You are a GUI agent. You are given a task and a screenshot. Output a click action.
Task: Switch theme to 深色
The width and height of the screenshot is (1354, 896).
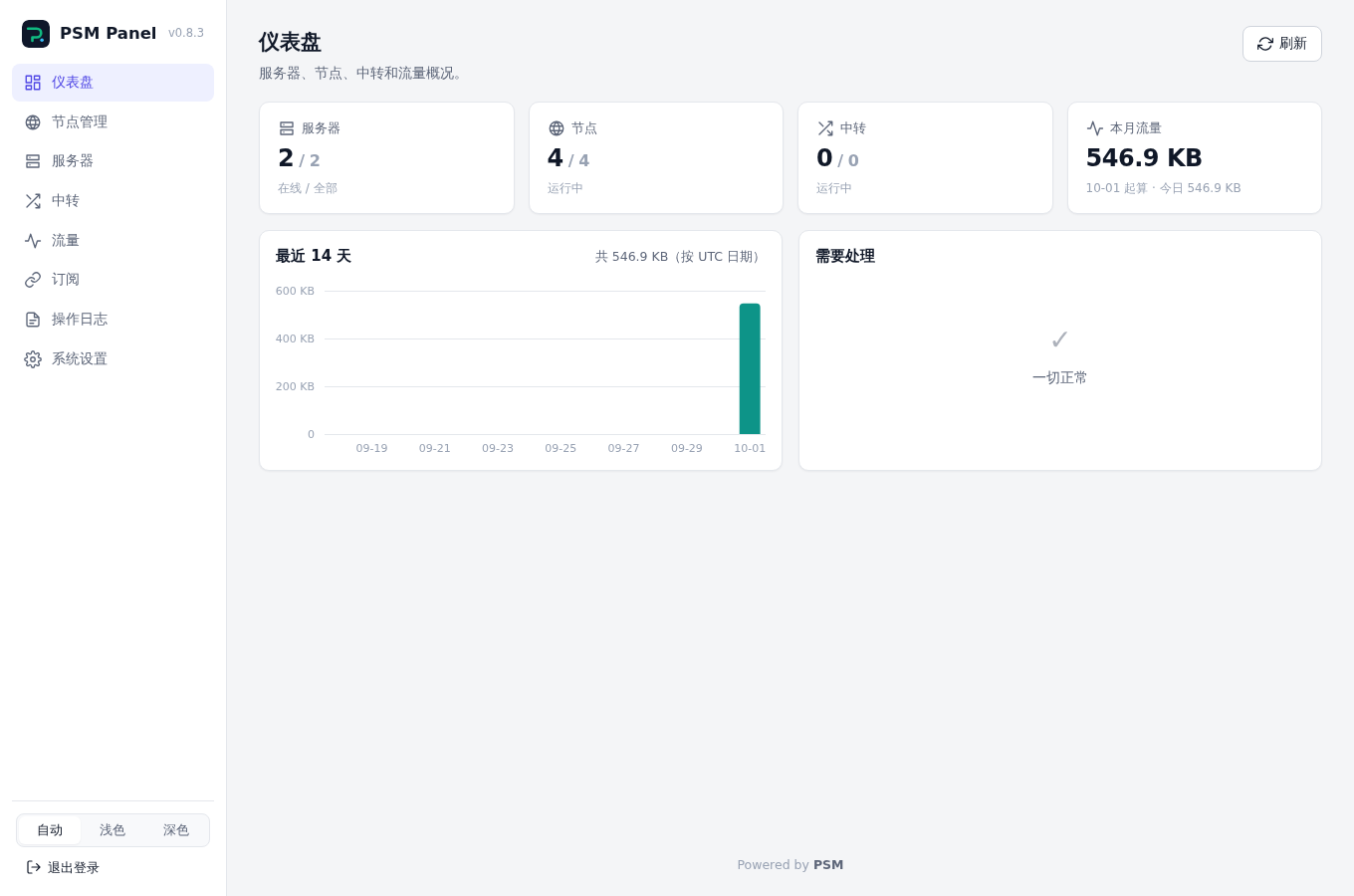(176, 830)
